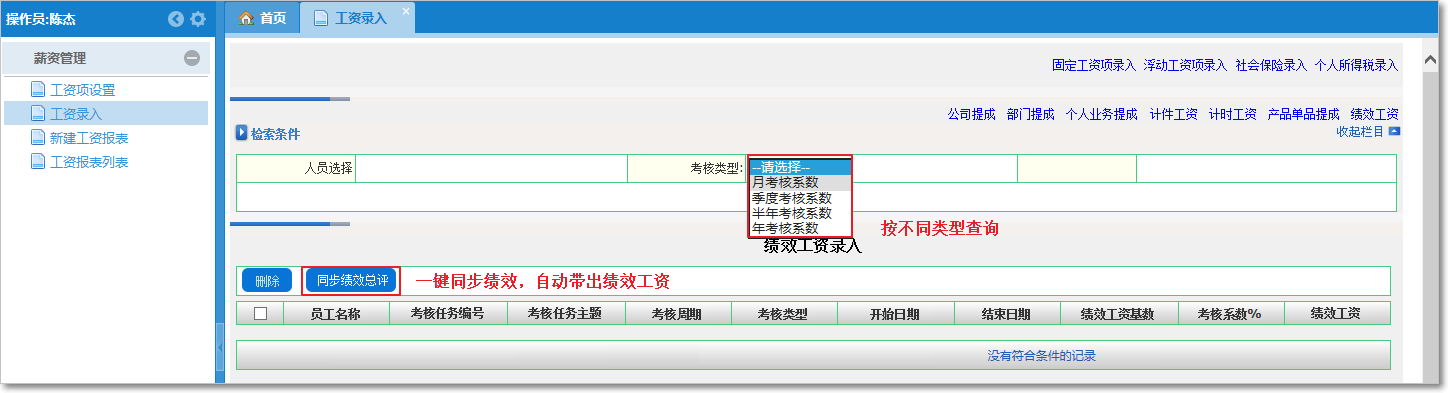Close the 工资录入 tab
1448x393 pixels.
(x=405, y=10)
